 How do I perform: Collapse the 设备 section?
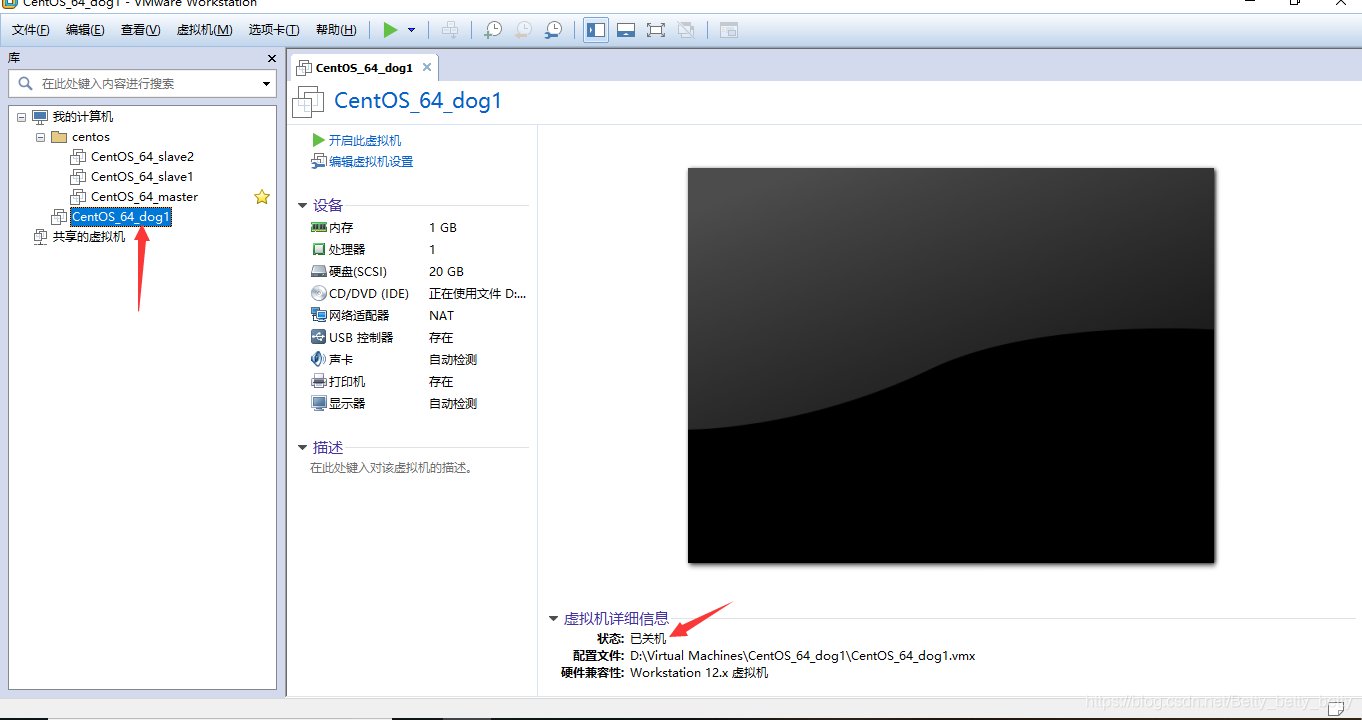tap(303, 206)
